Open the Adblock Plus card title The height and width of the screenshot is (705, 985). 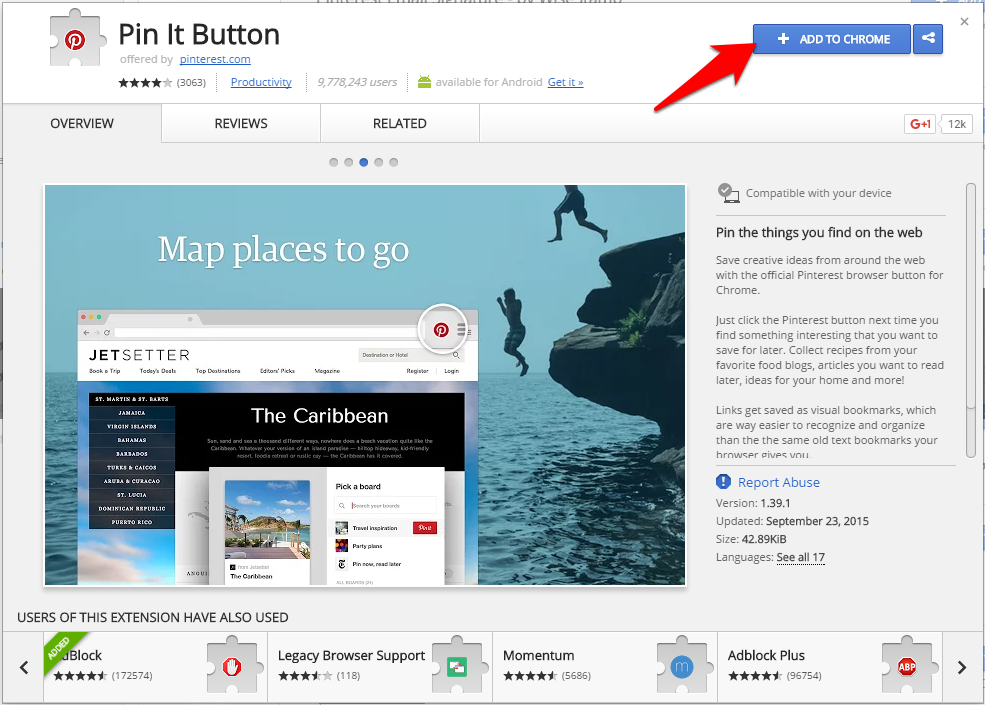point(766,655)
